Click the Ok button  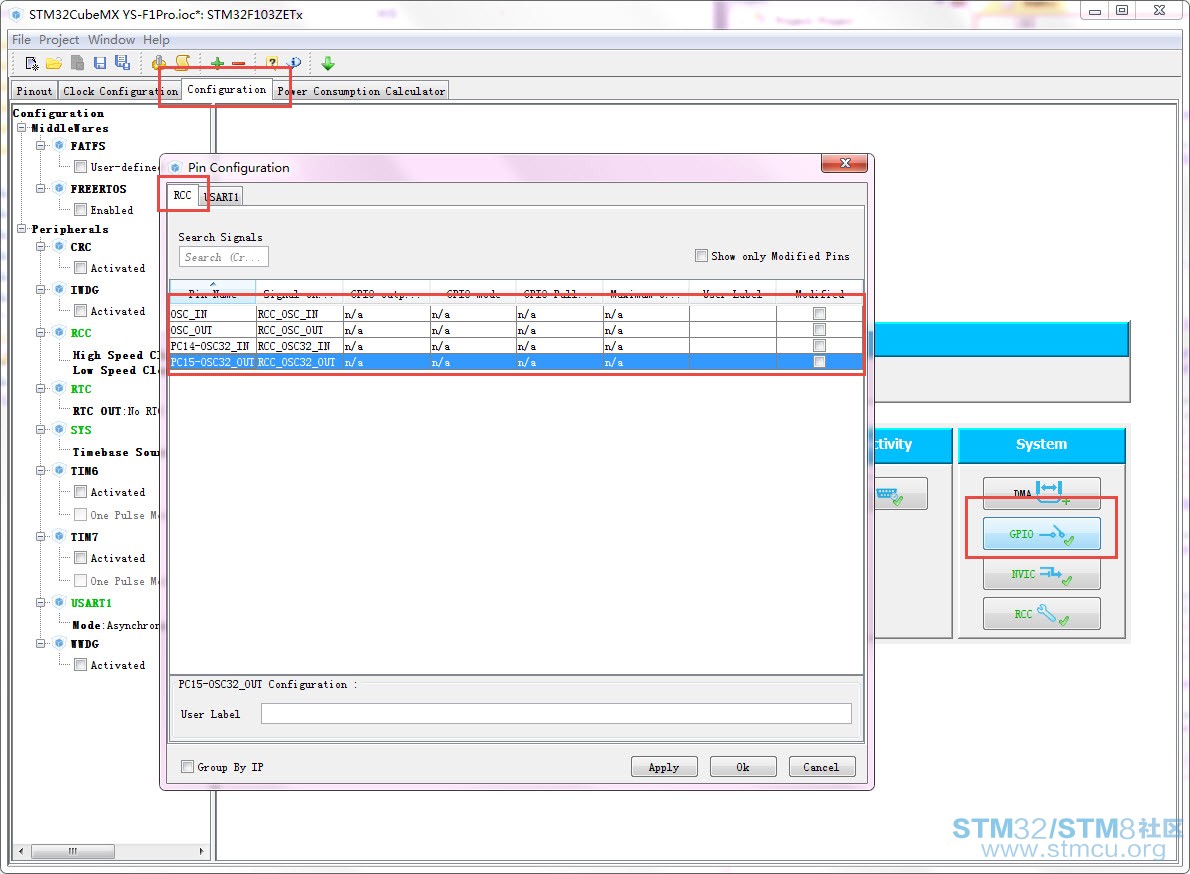pyautogui.click(x=743, y=767)
